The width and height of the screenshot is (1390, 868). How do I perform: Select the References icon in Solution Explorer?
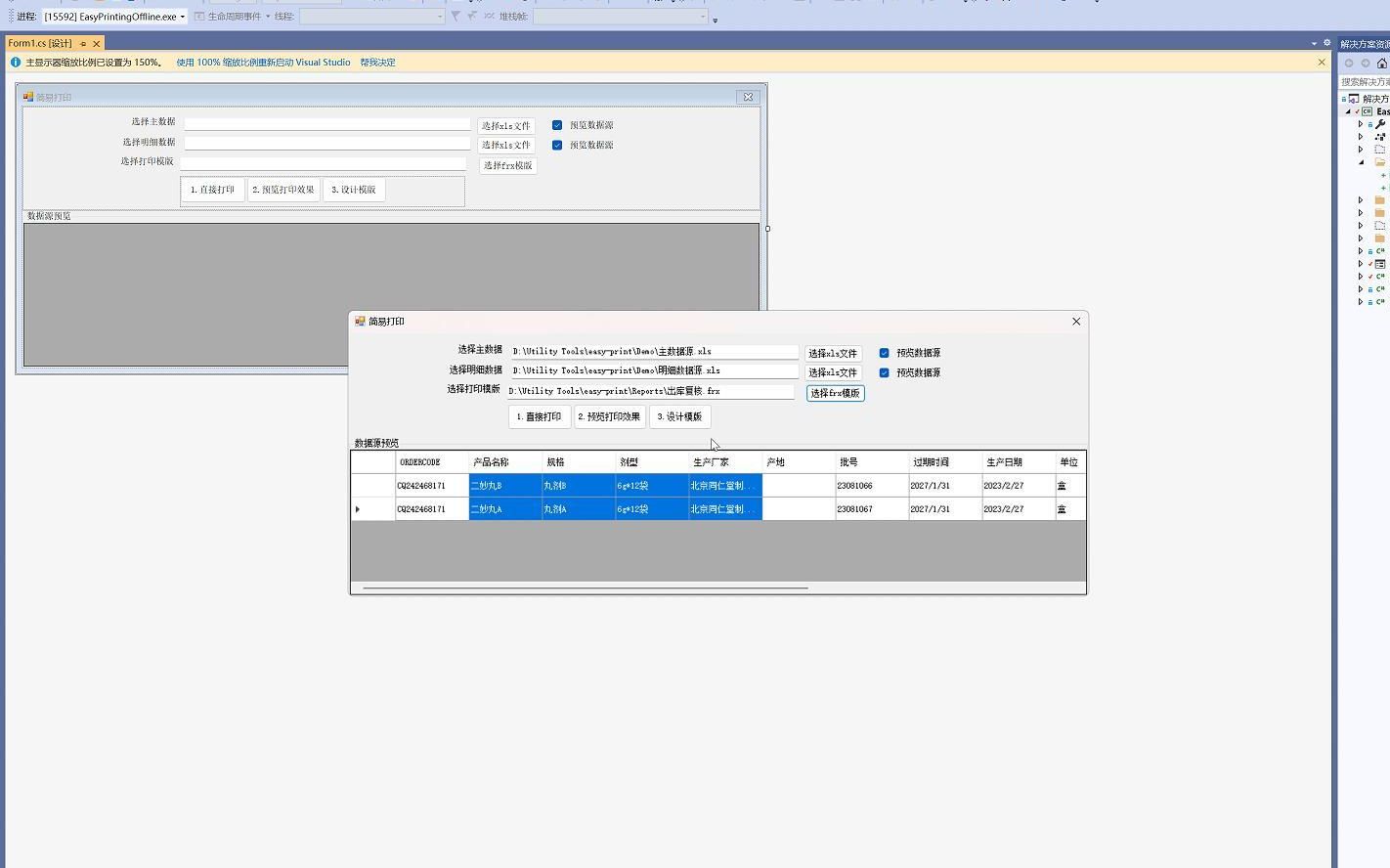tap(1380, 137)
